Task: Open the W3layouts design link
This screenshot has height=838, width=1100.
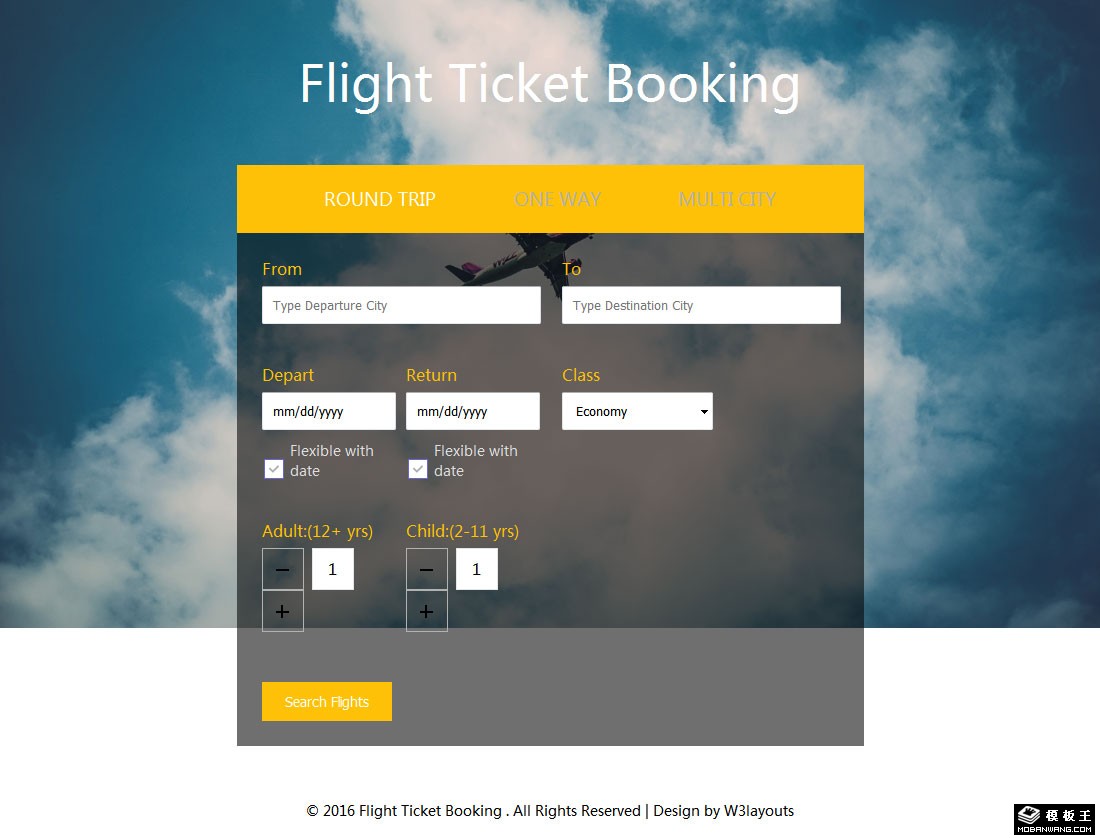Action: (x=758, y=811)
